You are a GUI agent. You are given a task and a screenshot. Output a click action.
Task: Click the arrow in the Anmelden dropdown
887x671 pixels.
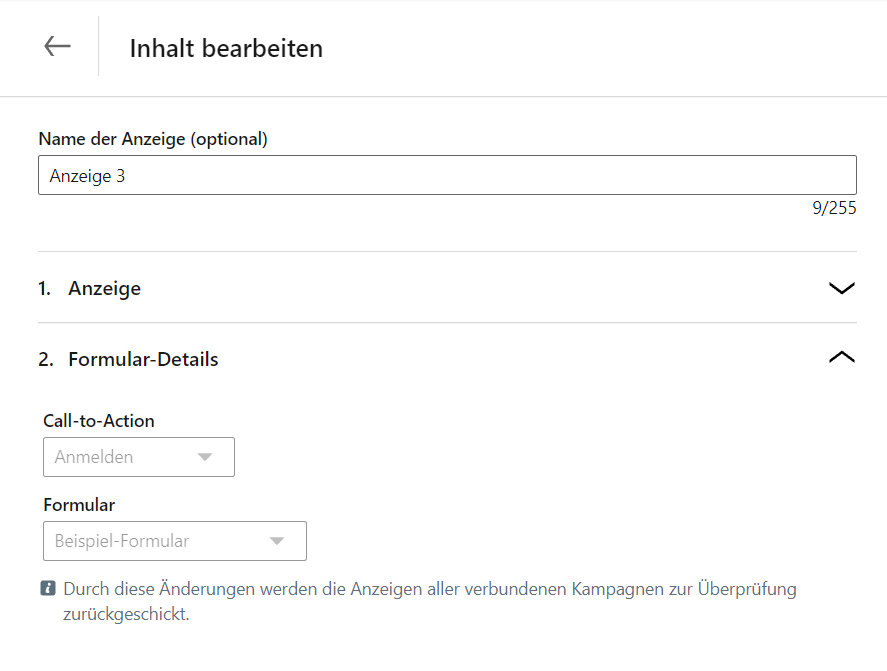205,457
